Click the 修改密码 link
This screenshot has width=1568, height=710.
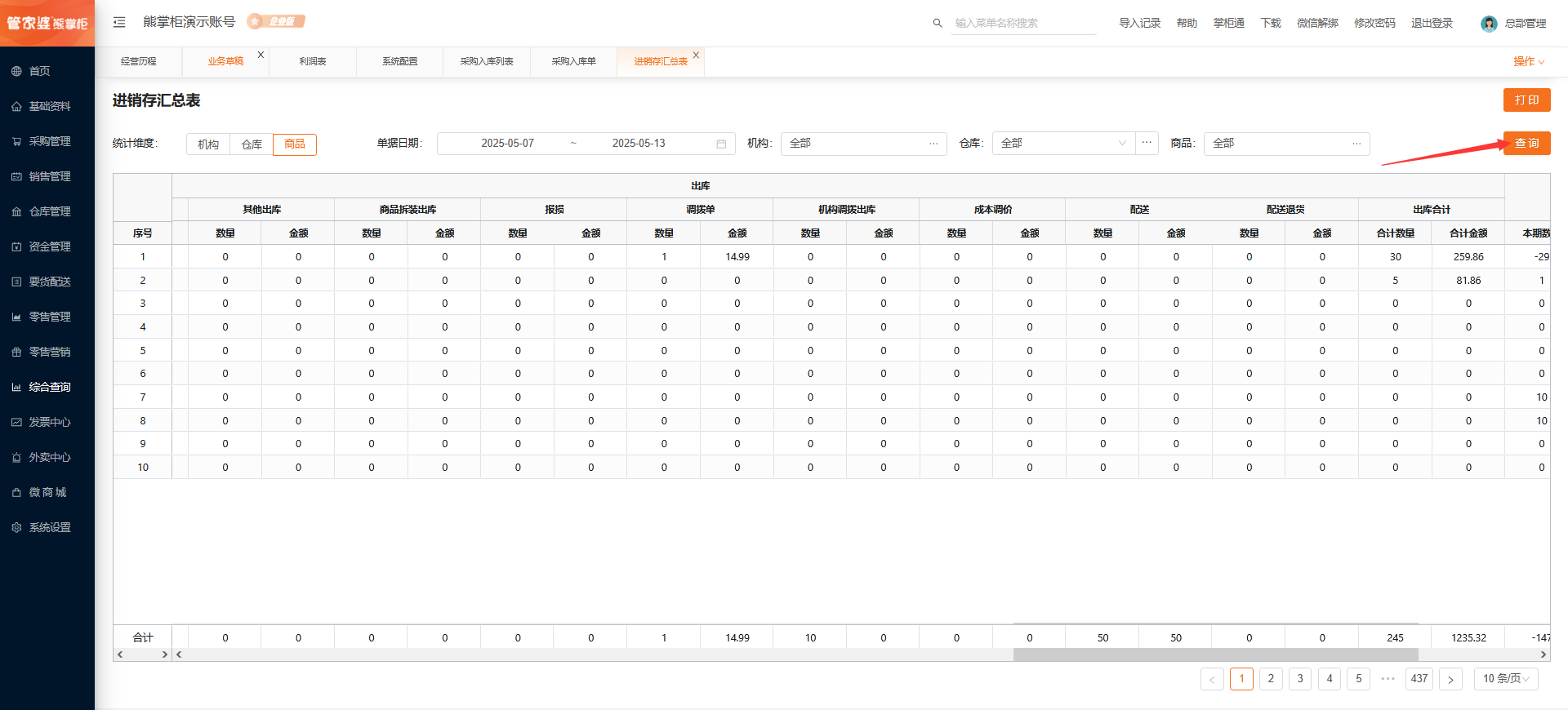pyautogui.click(x=1374, y=23)
